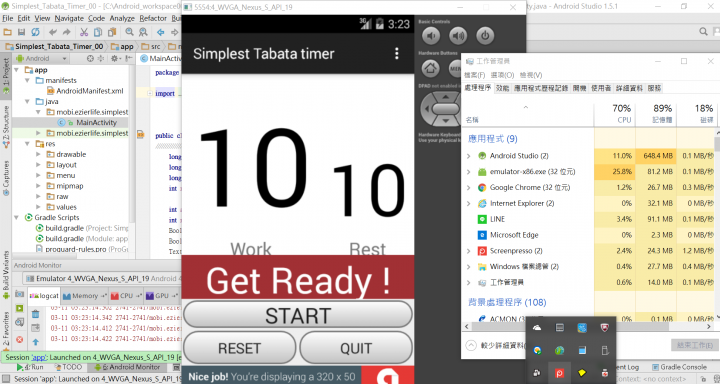Open File menu in Android Studio

pos(8,18)
